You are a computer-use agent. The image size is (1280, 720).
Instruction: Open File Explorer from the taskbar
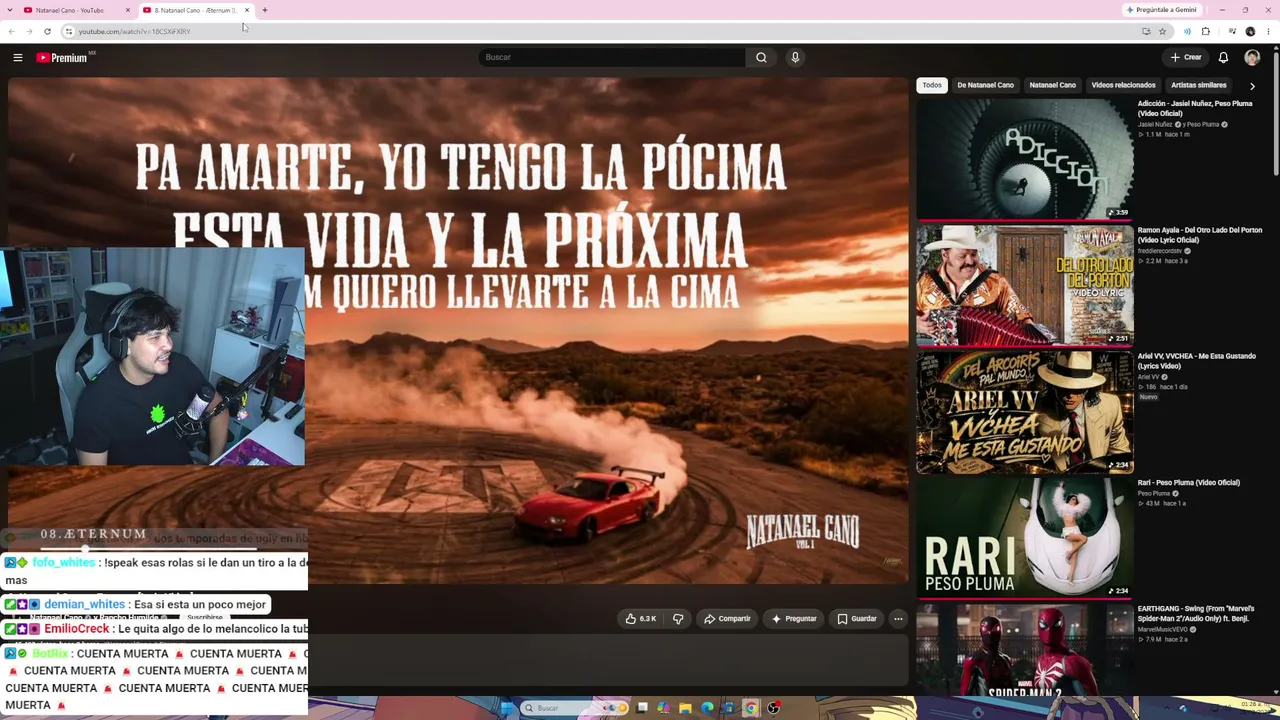685,708
